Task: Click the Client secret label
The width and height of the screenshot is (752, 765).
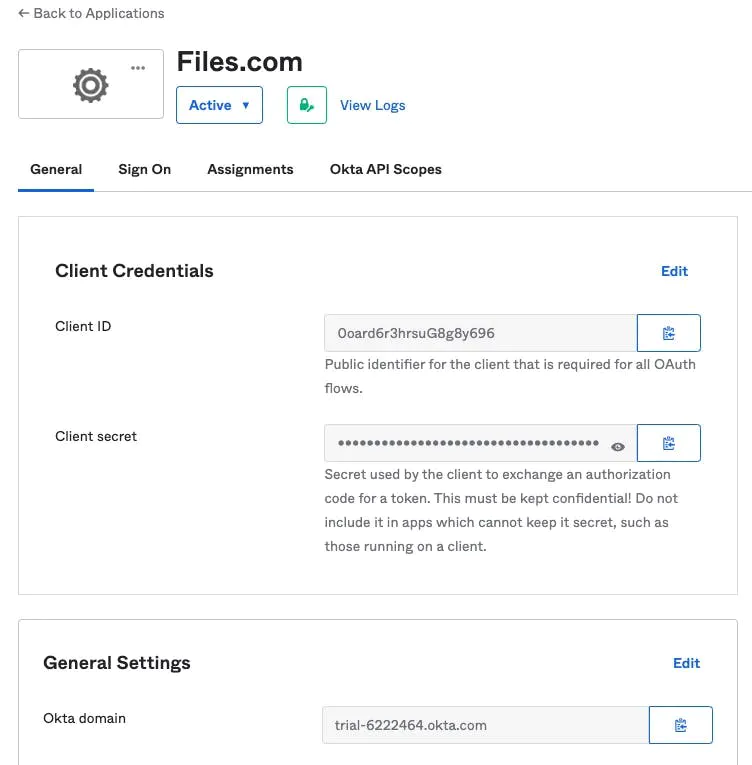Action: click(96, 436)
